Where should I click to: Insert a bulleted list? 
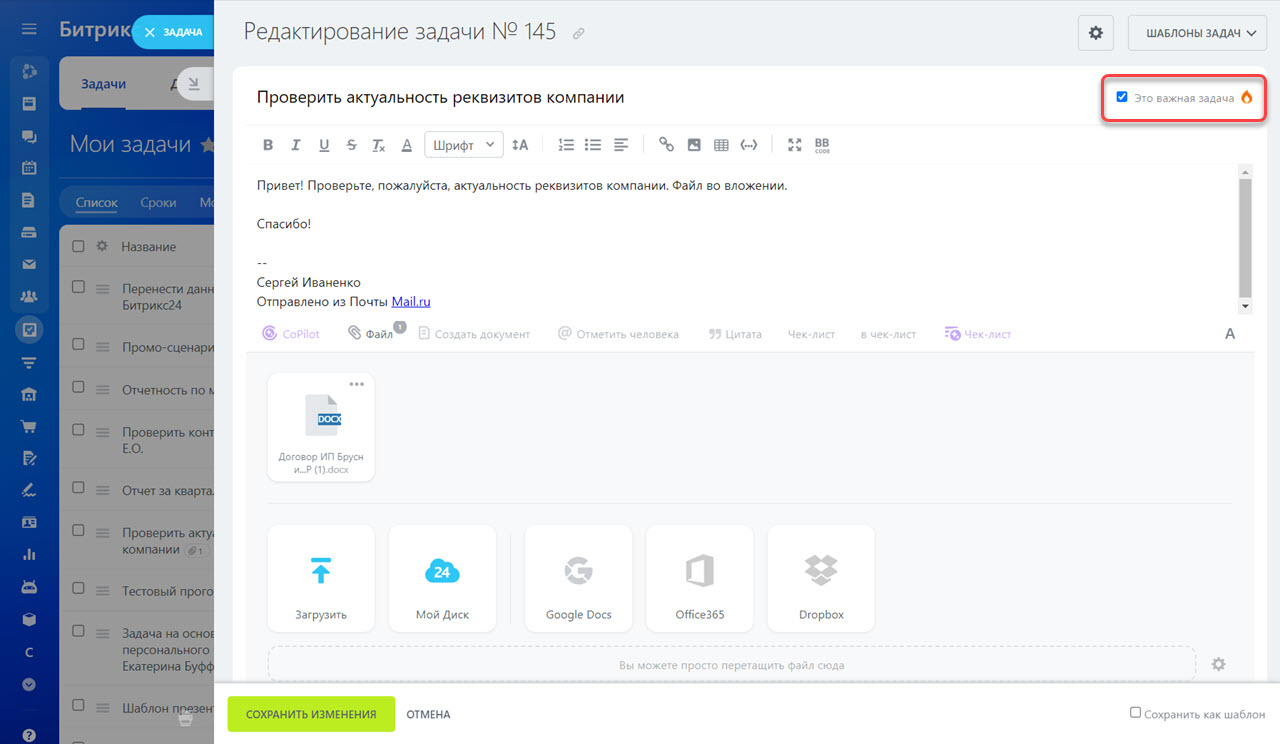coord(593,145)
